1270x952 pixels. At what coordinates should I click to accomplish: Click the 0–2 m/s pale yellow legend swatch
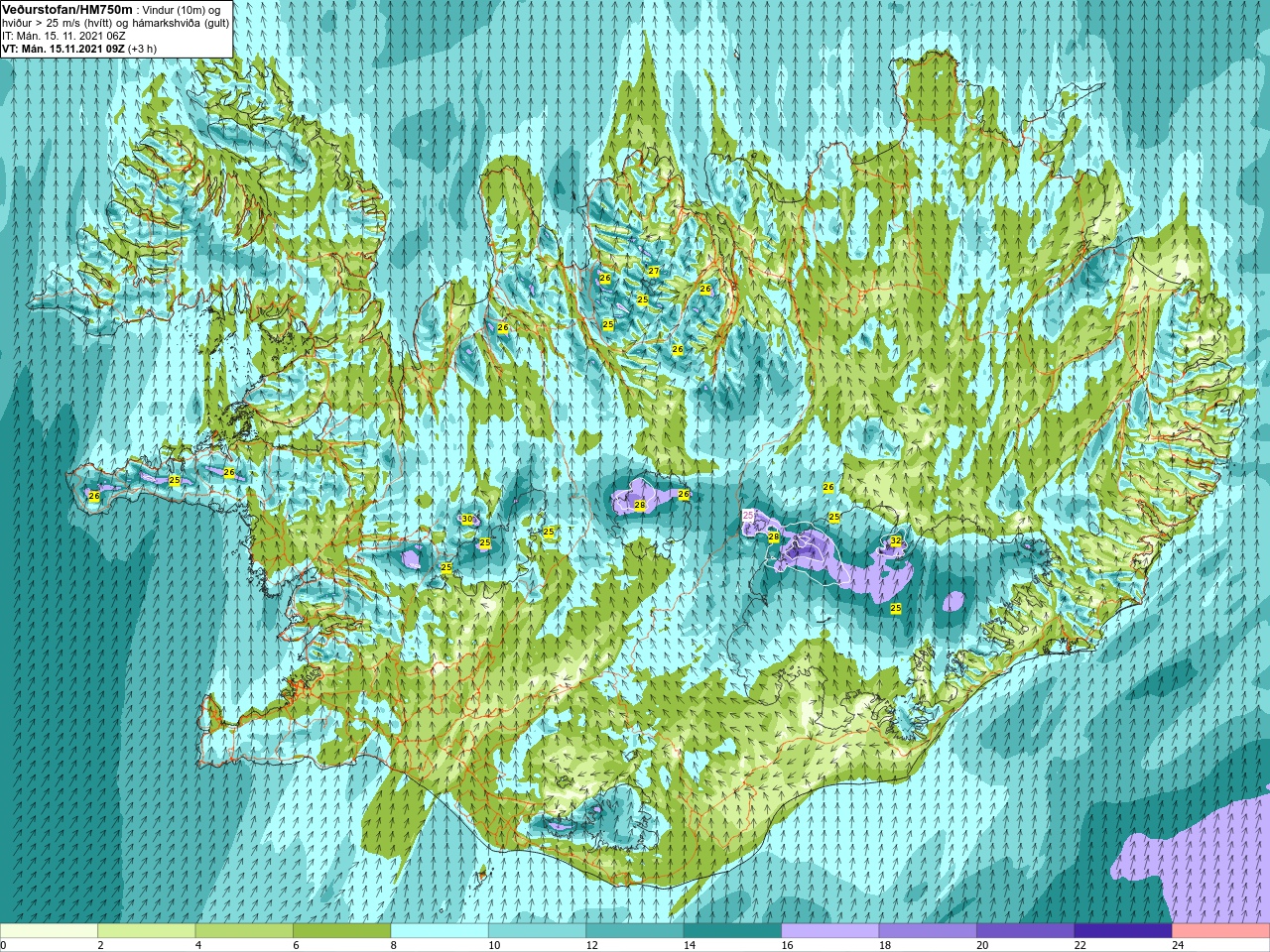49,931
